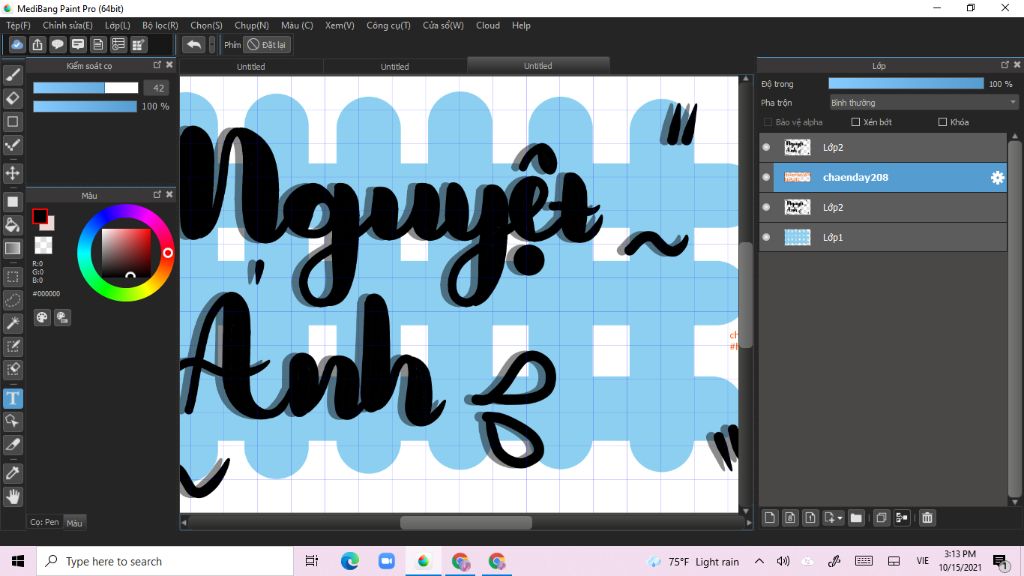Close the Kiểm soát cọ panel
Image resolution: width=1024 pixels, height=576 pixels.
tap(169, 65)
